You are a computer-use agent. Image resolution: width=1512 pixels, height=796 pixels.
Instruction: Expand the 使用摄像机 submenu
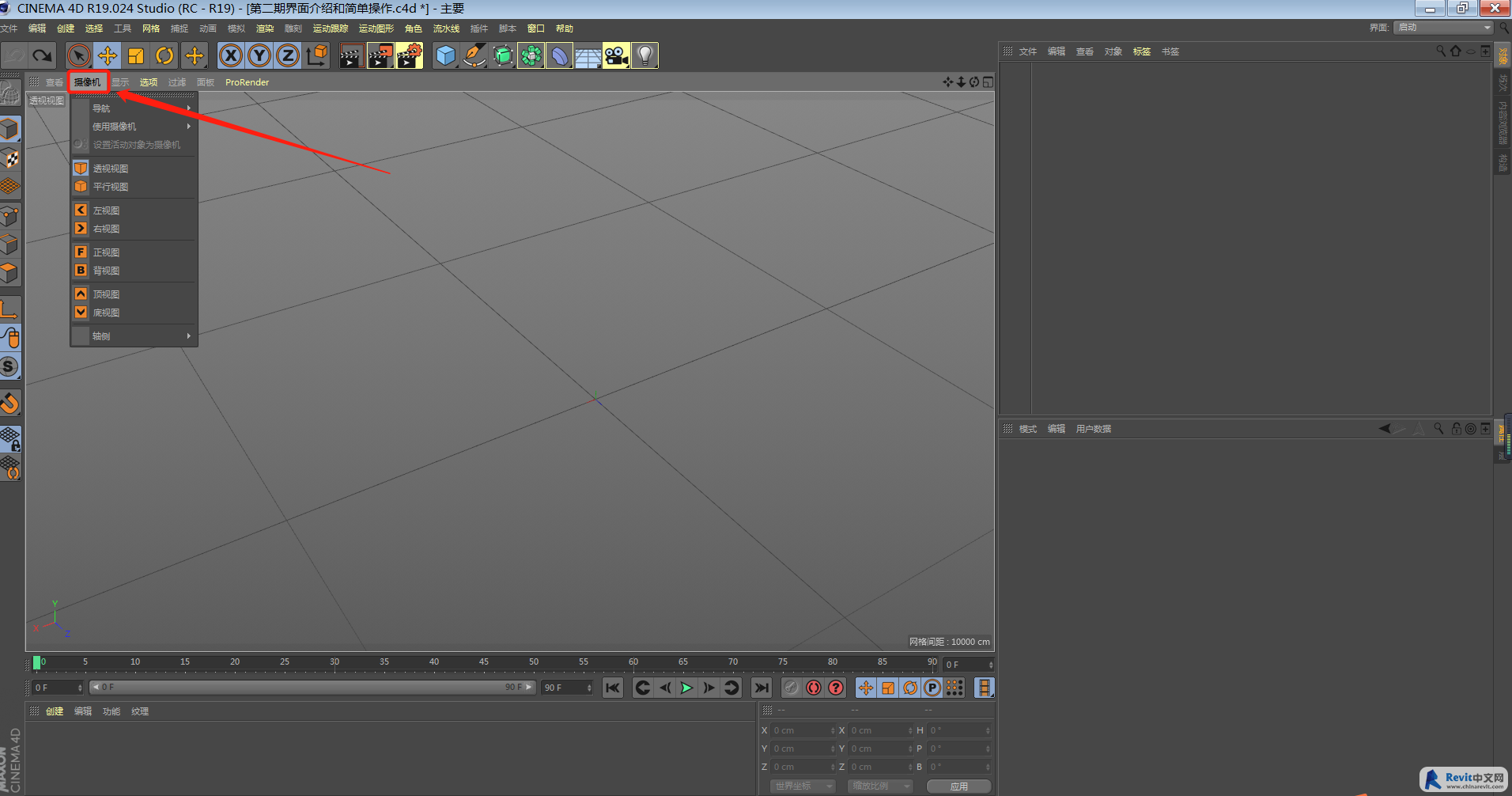134,127
